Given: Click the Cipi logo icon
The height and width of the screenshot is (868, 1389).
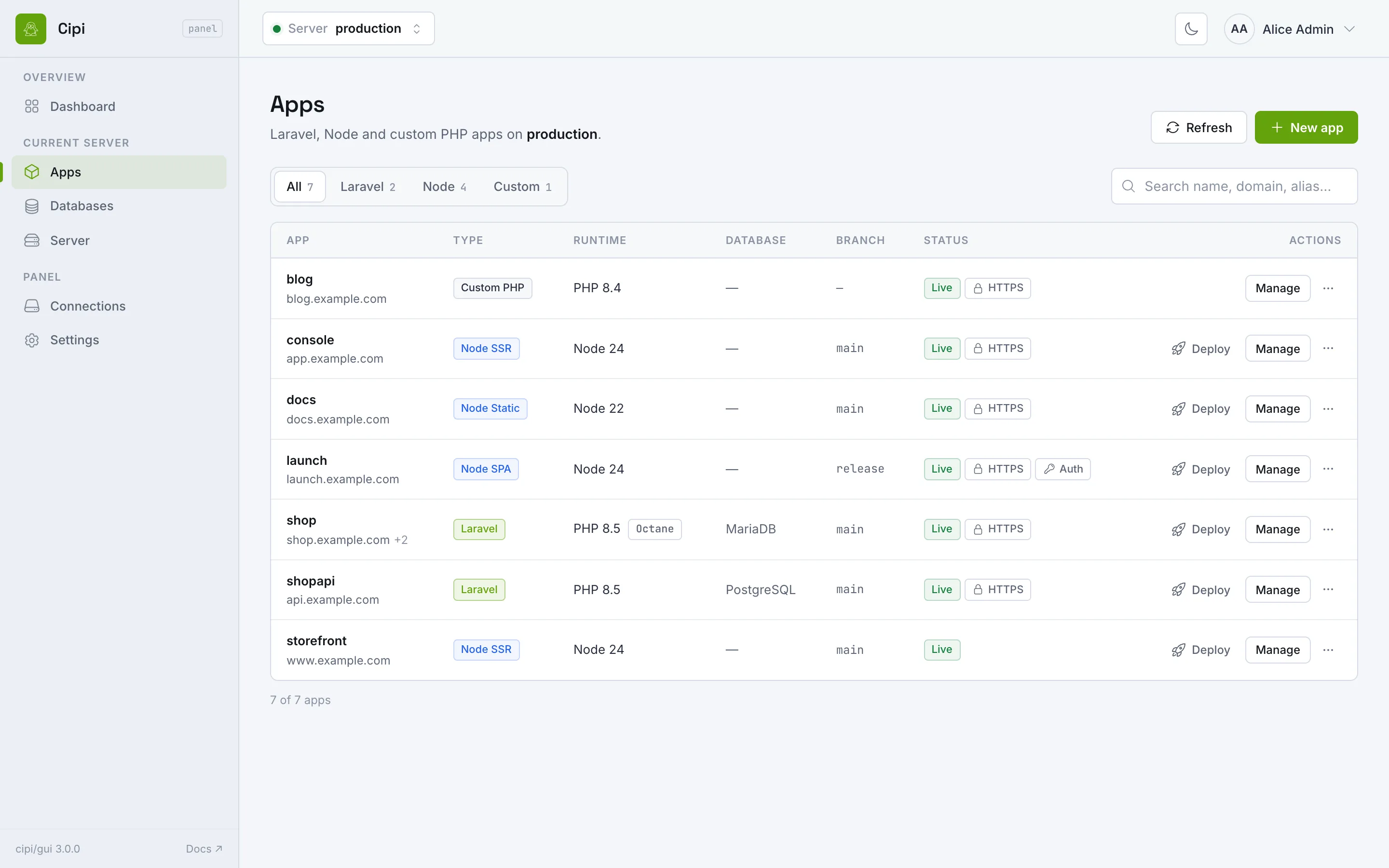Looking at the screenshot, I should click(31, 29).
